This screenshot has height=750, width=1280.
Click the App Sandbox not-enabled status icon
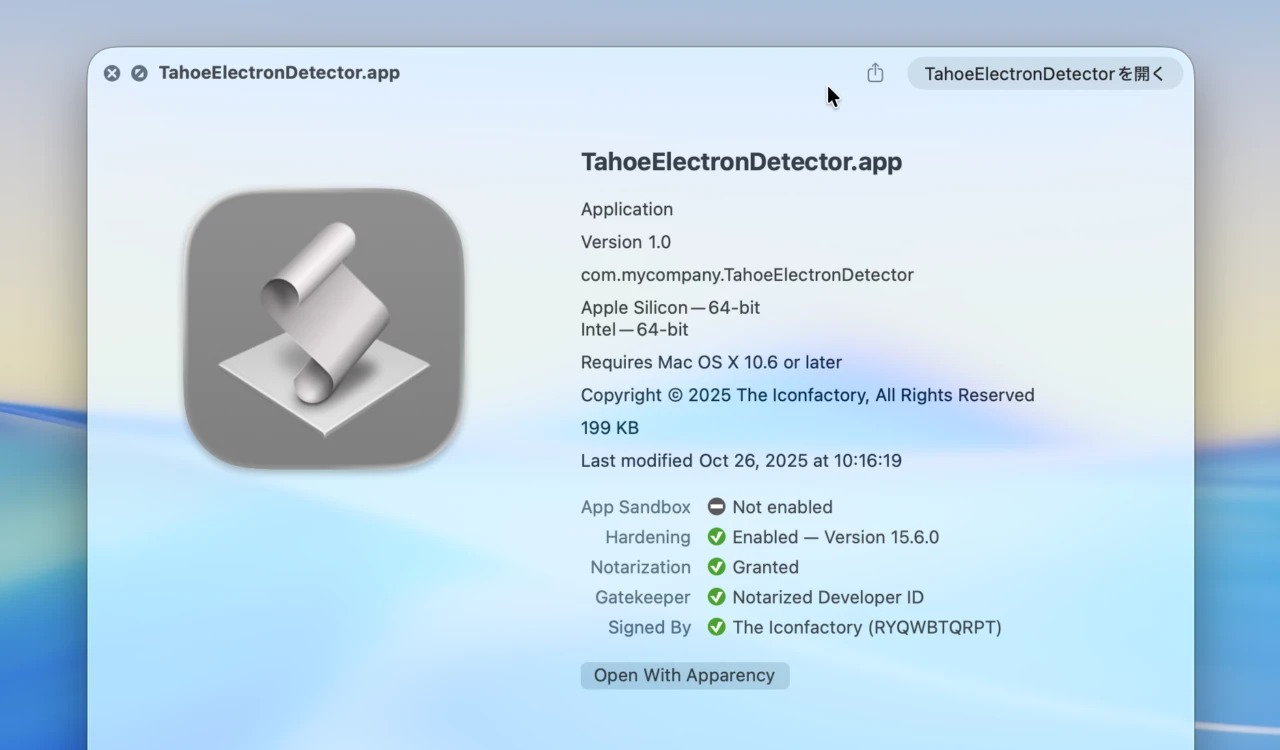(716, 506)
